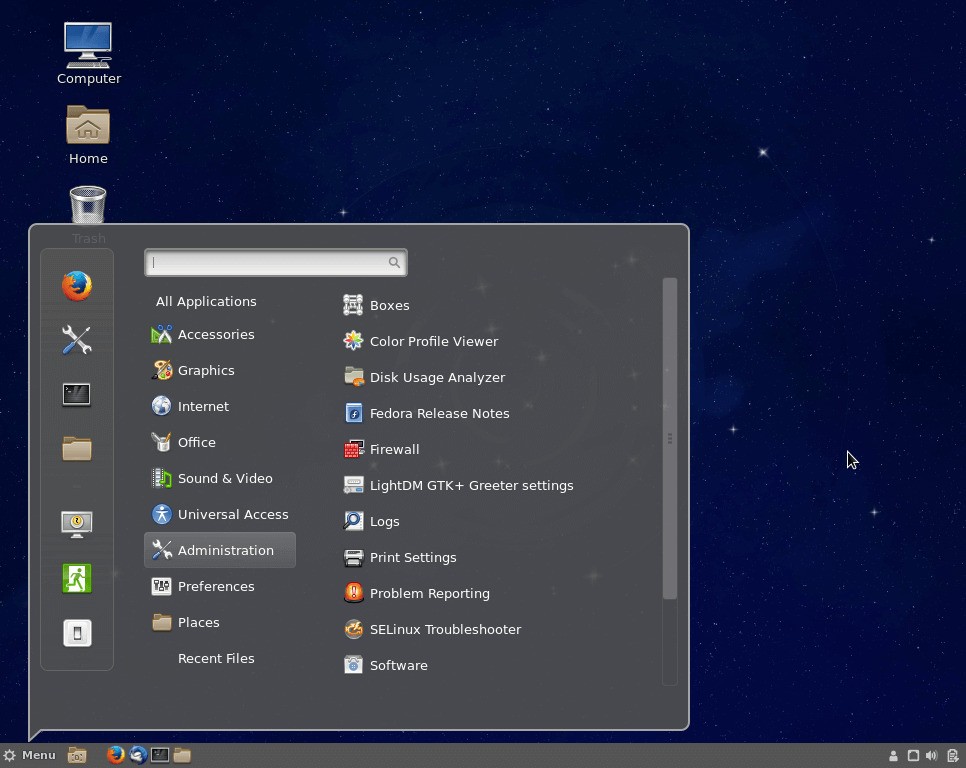Open the user applet in system tray

(x=893, y=756)
